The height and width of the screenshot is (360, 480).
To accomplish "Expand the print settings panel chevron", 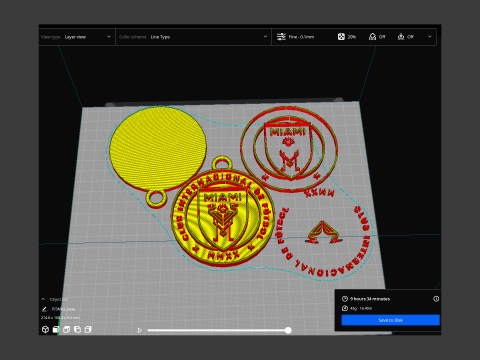I will click(x=430, y=37).
